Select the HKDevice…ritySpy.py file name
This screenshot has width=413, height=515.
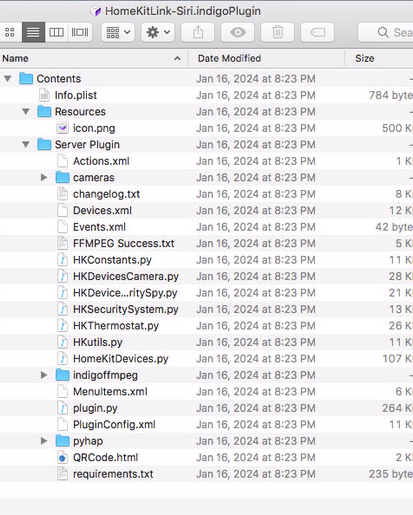125,293
